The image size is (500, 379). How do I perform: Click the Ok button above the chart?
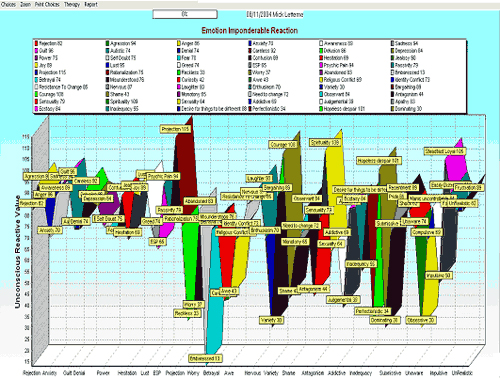(185, 14)
